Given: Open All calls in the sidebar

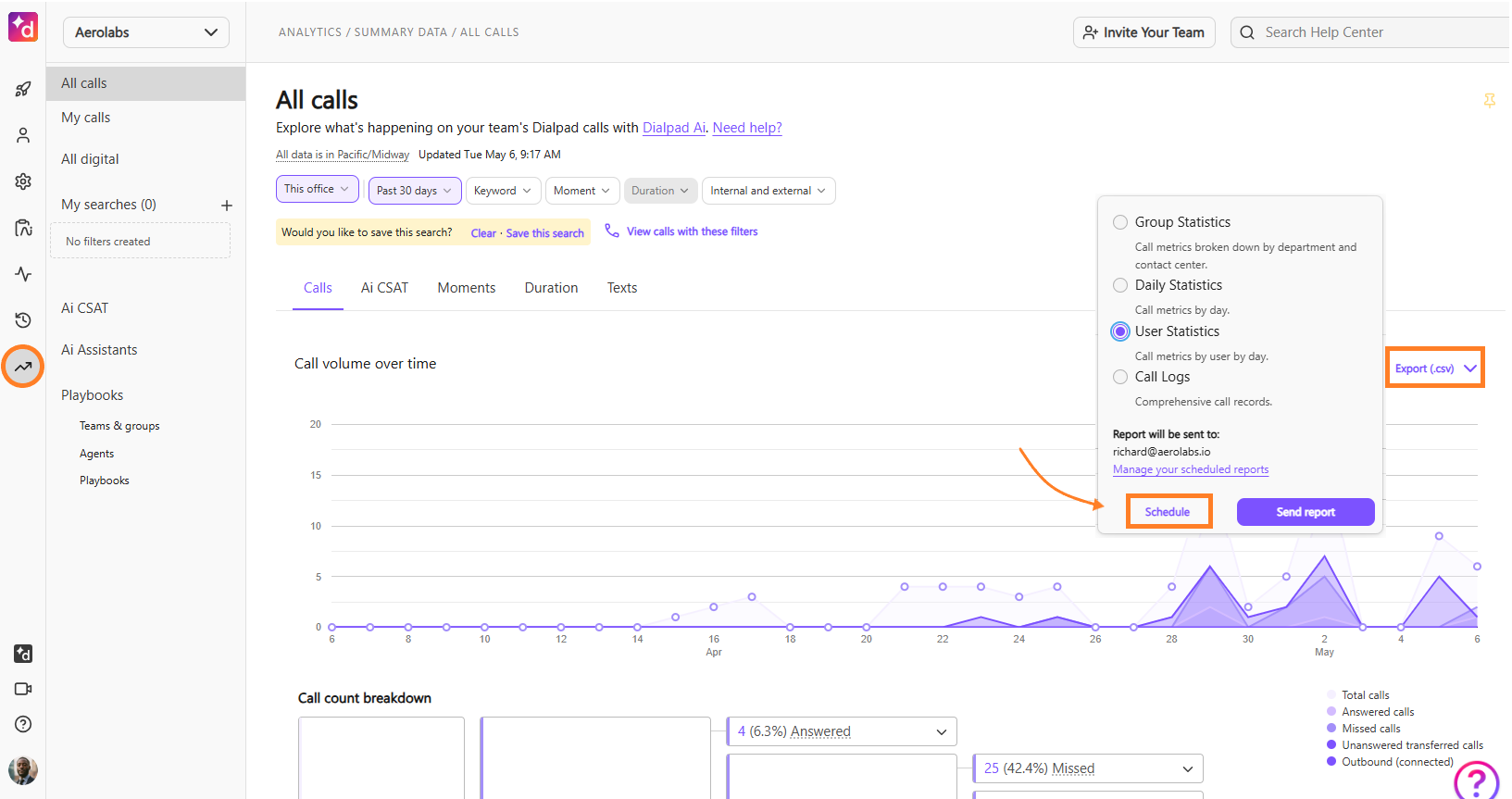Looking at the screenshot, I should 146,83.
